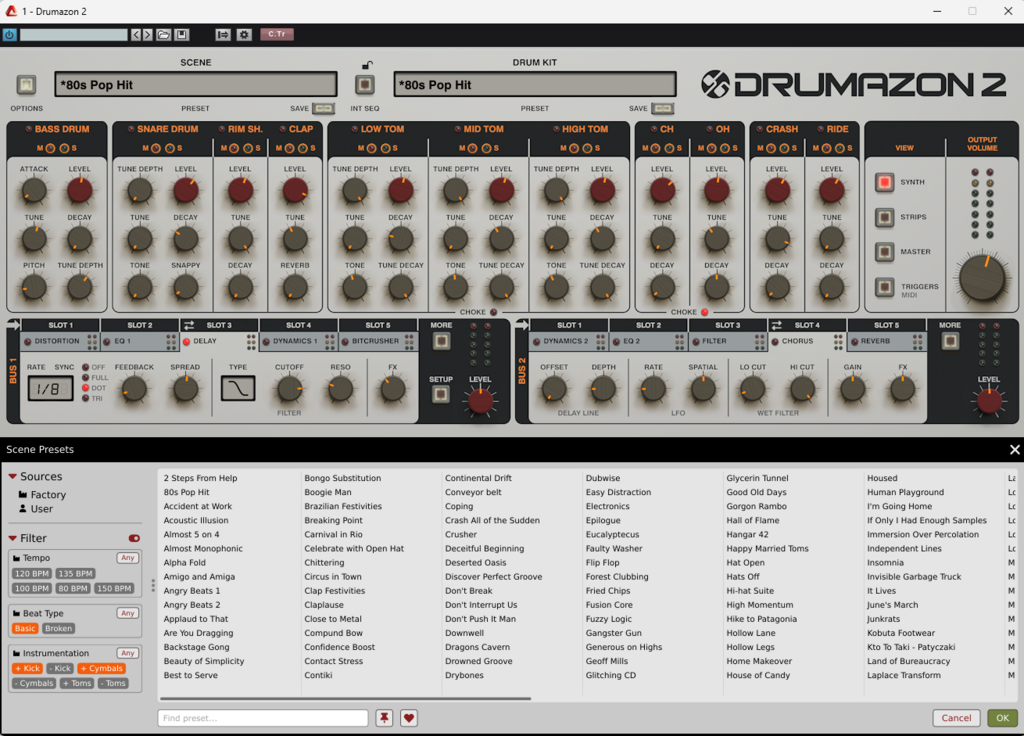Click the swap arrows icon on Bus 2 Slot 4
The height and width of the screenshot is (736, 1024).
(776, 325)
